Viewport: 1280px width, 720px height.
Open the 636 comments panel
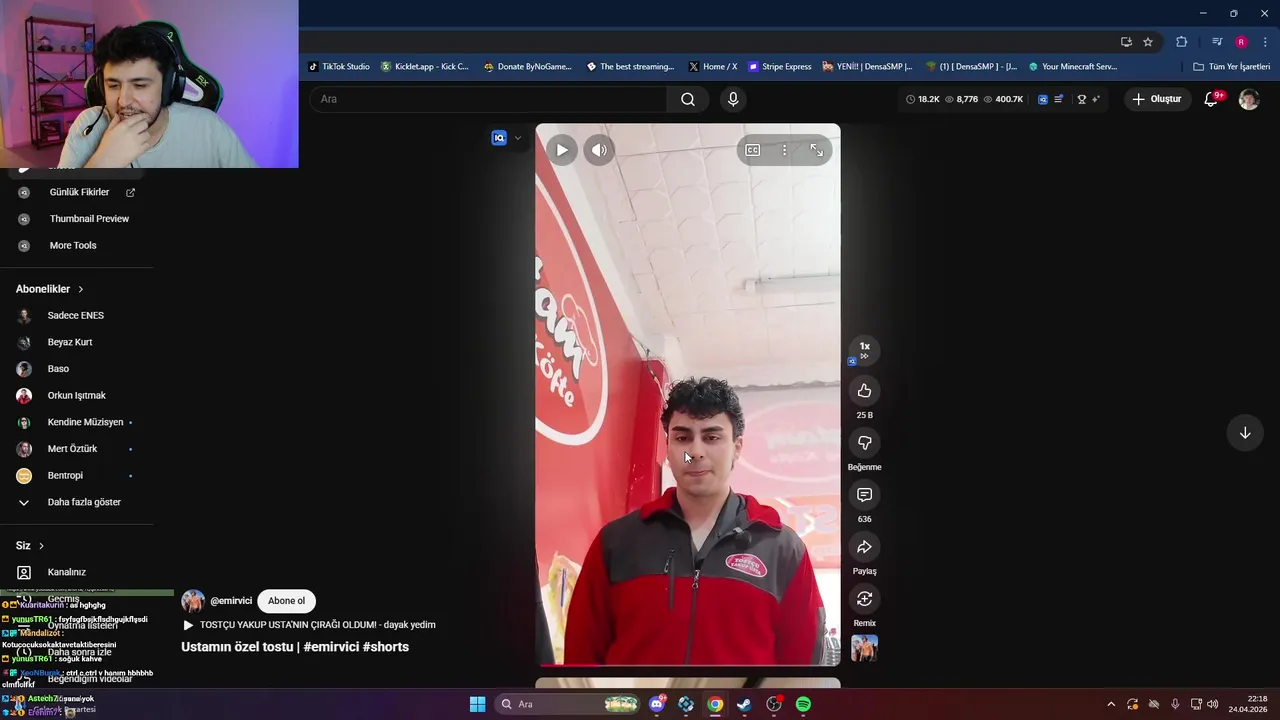click(865, 495)
